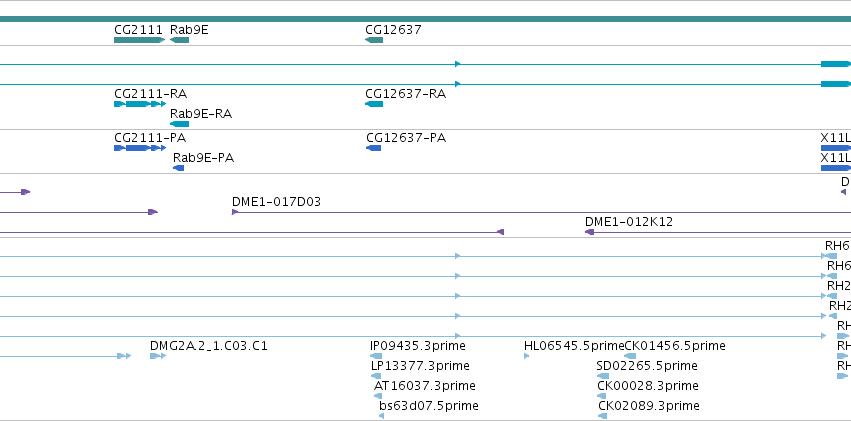Click the LP13377.3prime label
The image size is (851, 421).
pos(420,366)
